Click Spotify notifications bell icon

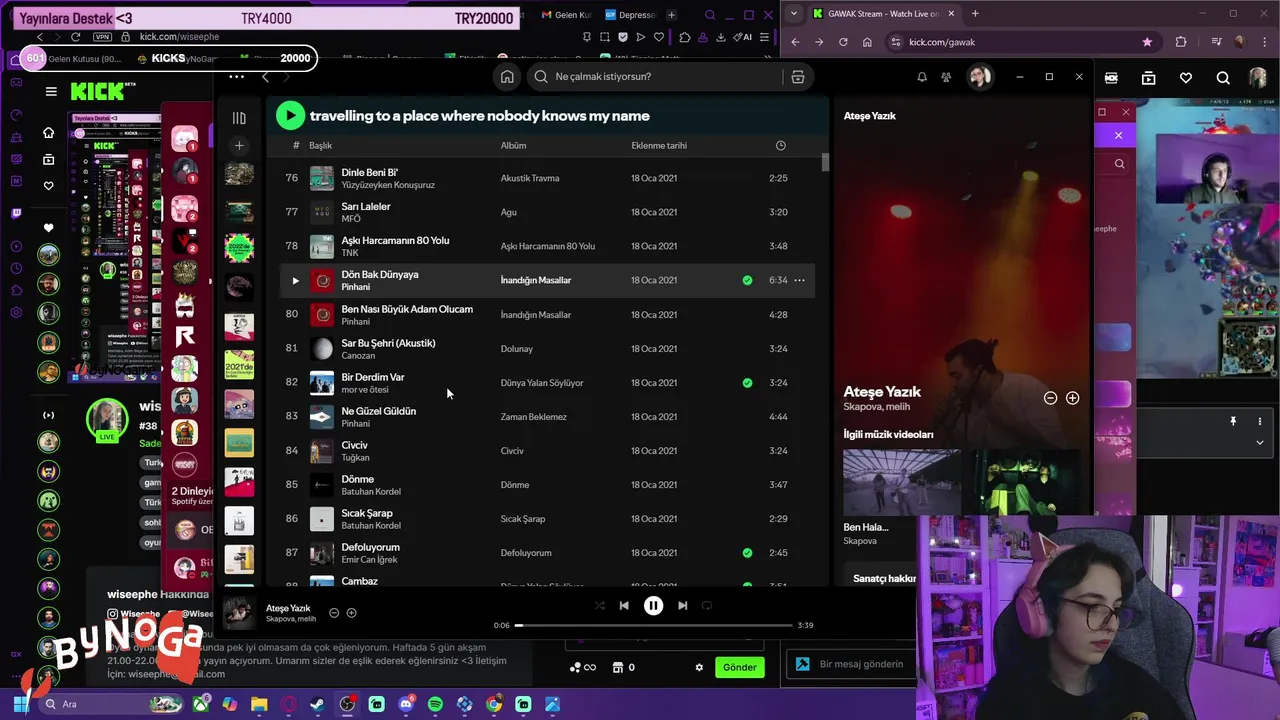coord(922,77)
